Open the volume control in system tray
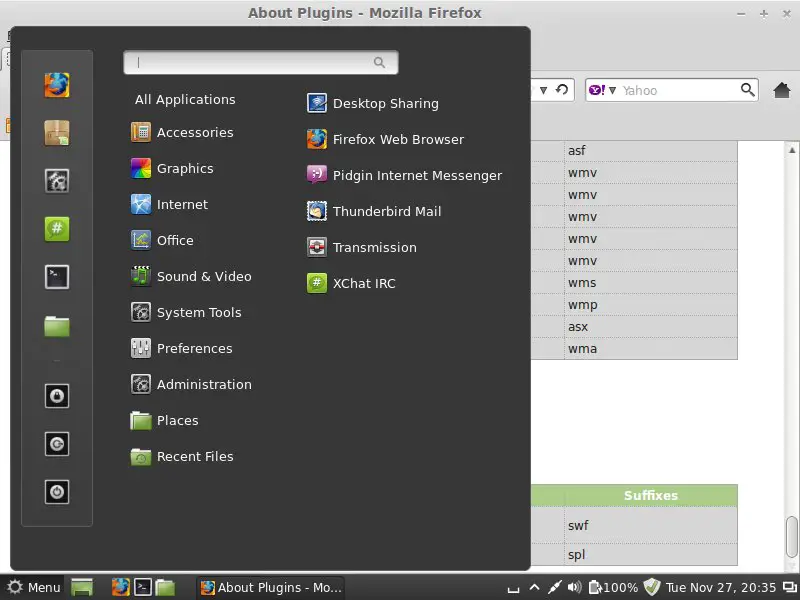This screenshot has width=800, height=600. (574, 587)
